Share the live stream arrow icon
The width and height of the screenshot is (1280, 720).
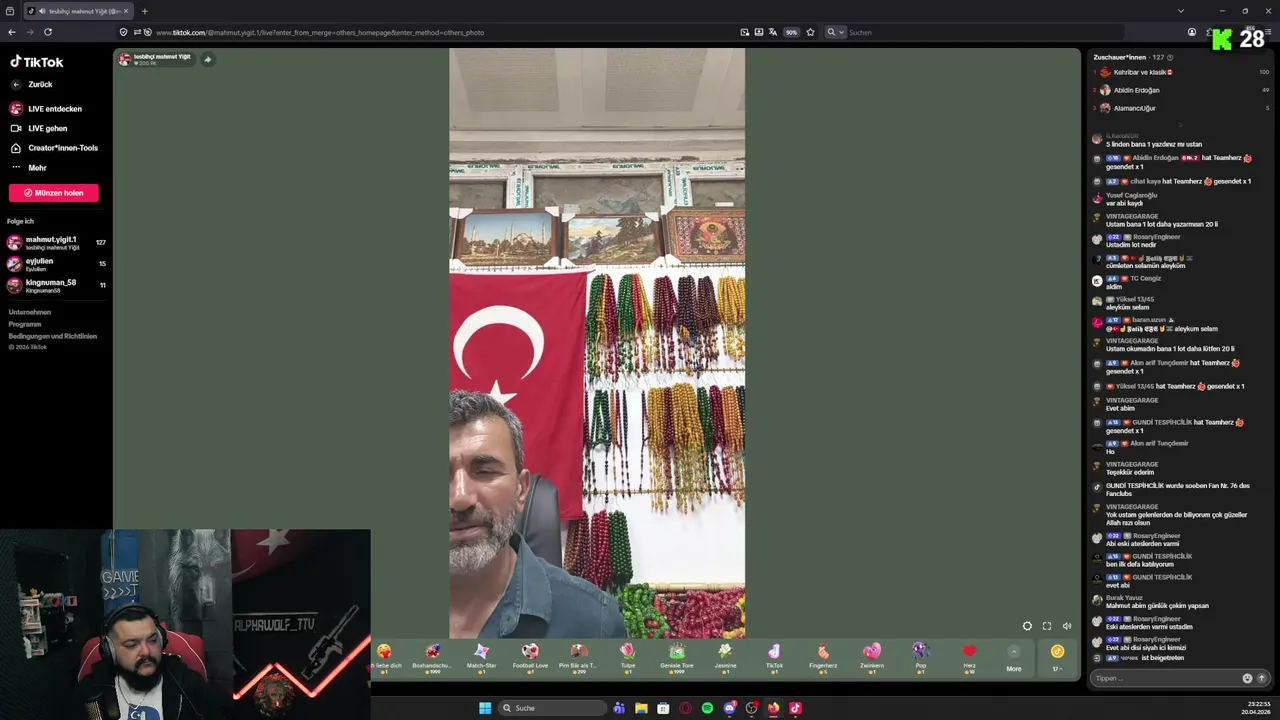point(207,59)
